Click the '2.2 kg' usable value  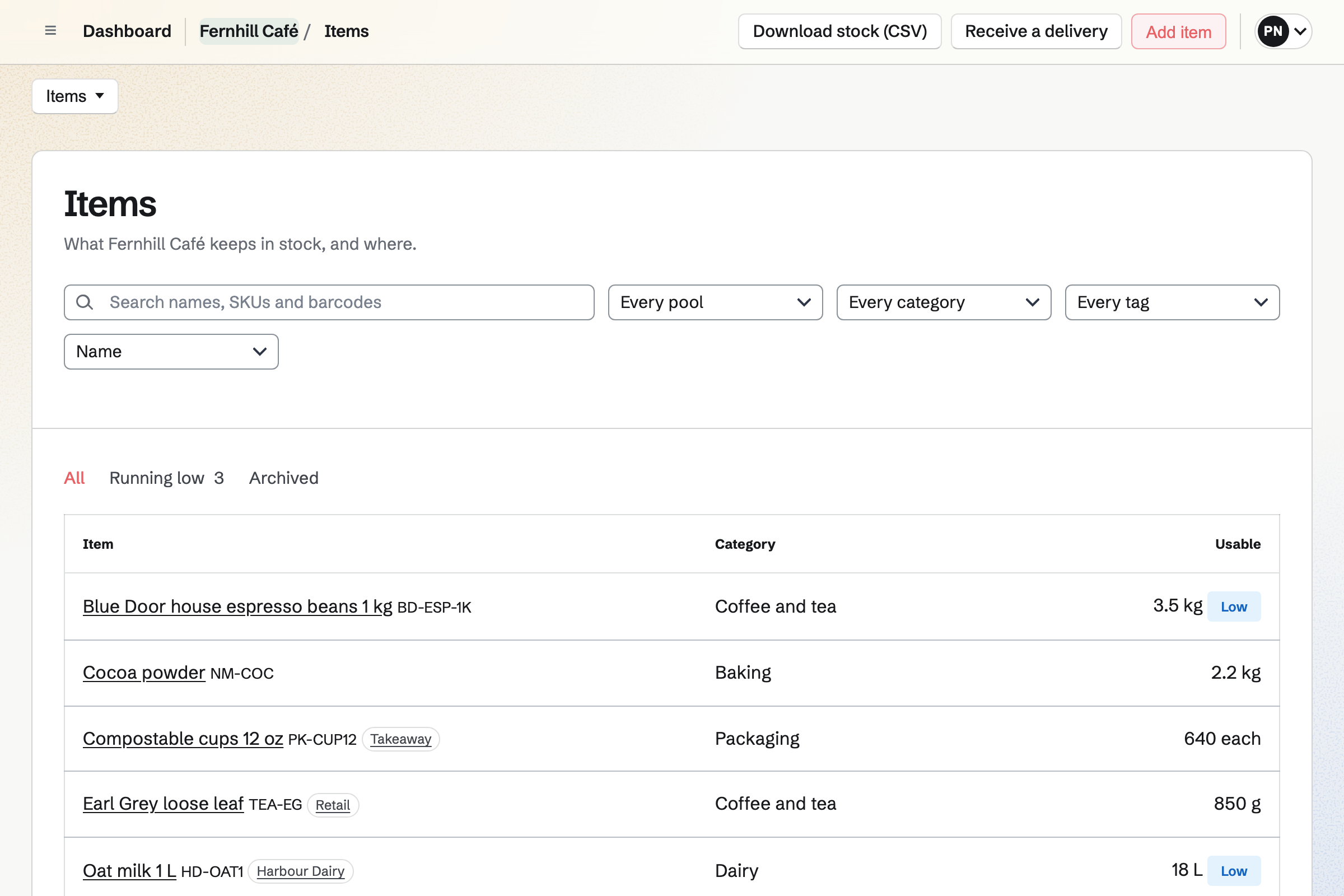[1235, 673]
